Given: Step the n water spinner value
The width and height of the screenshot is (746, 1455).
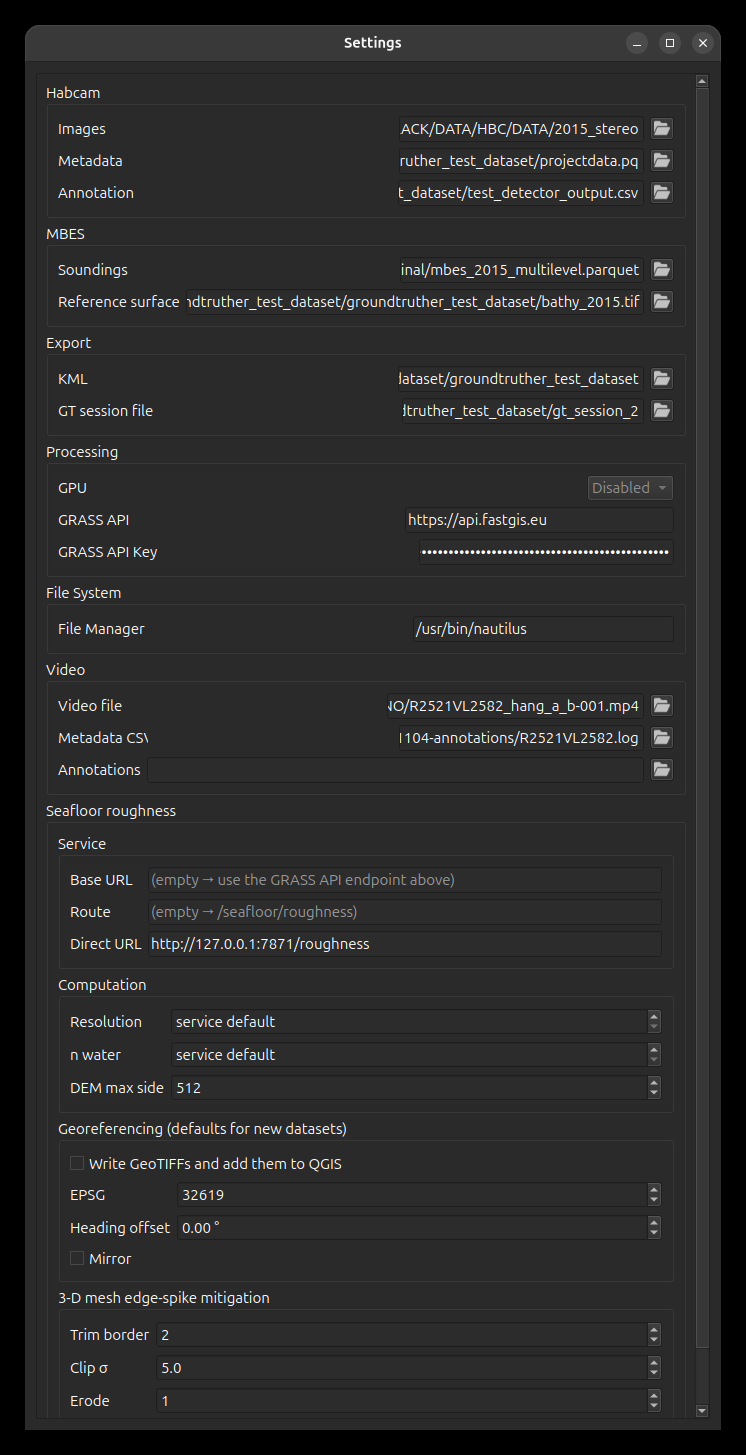Looking at the screenshot, I should pos(654,1055).
